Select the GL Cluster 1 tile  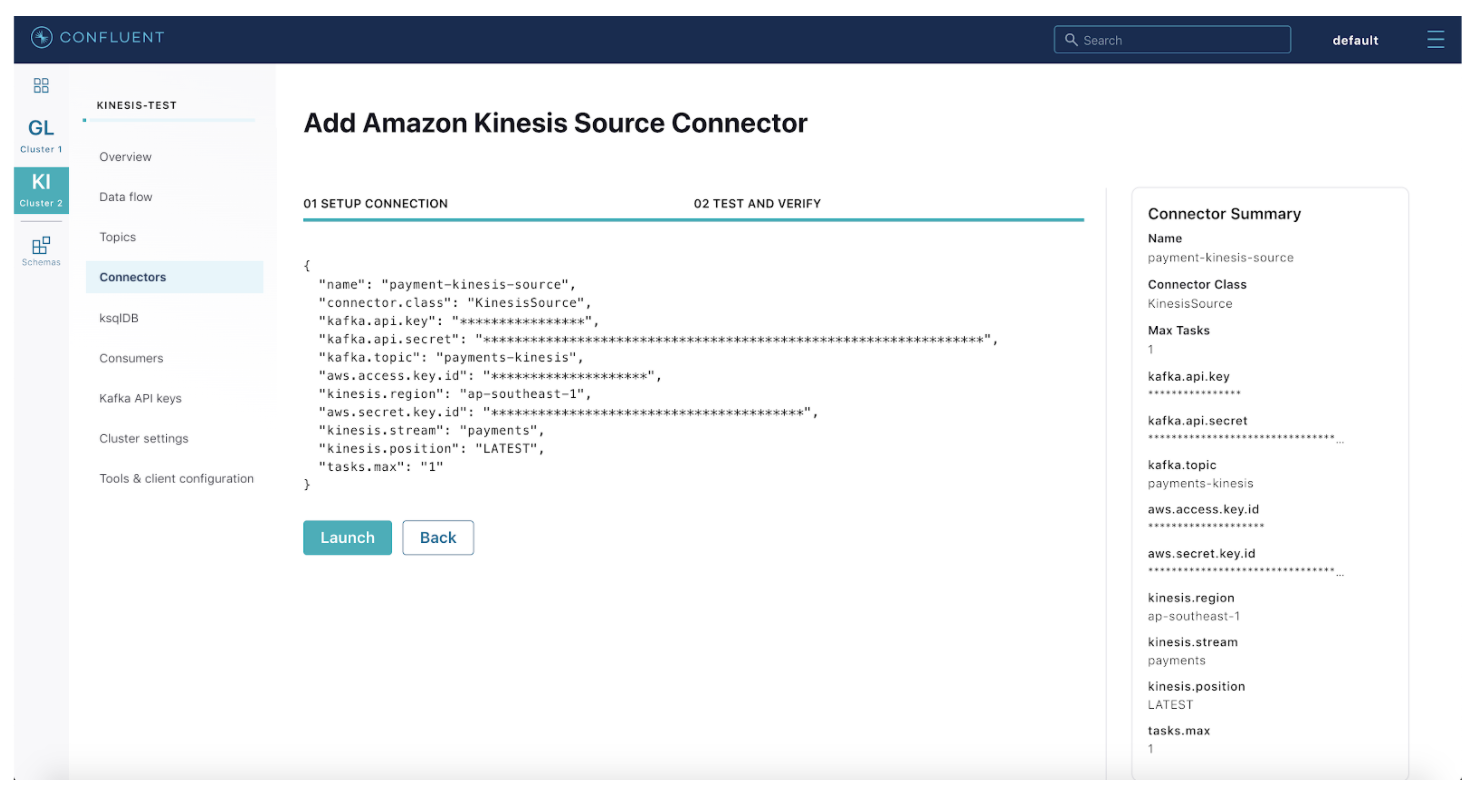point(41,136)
